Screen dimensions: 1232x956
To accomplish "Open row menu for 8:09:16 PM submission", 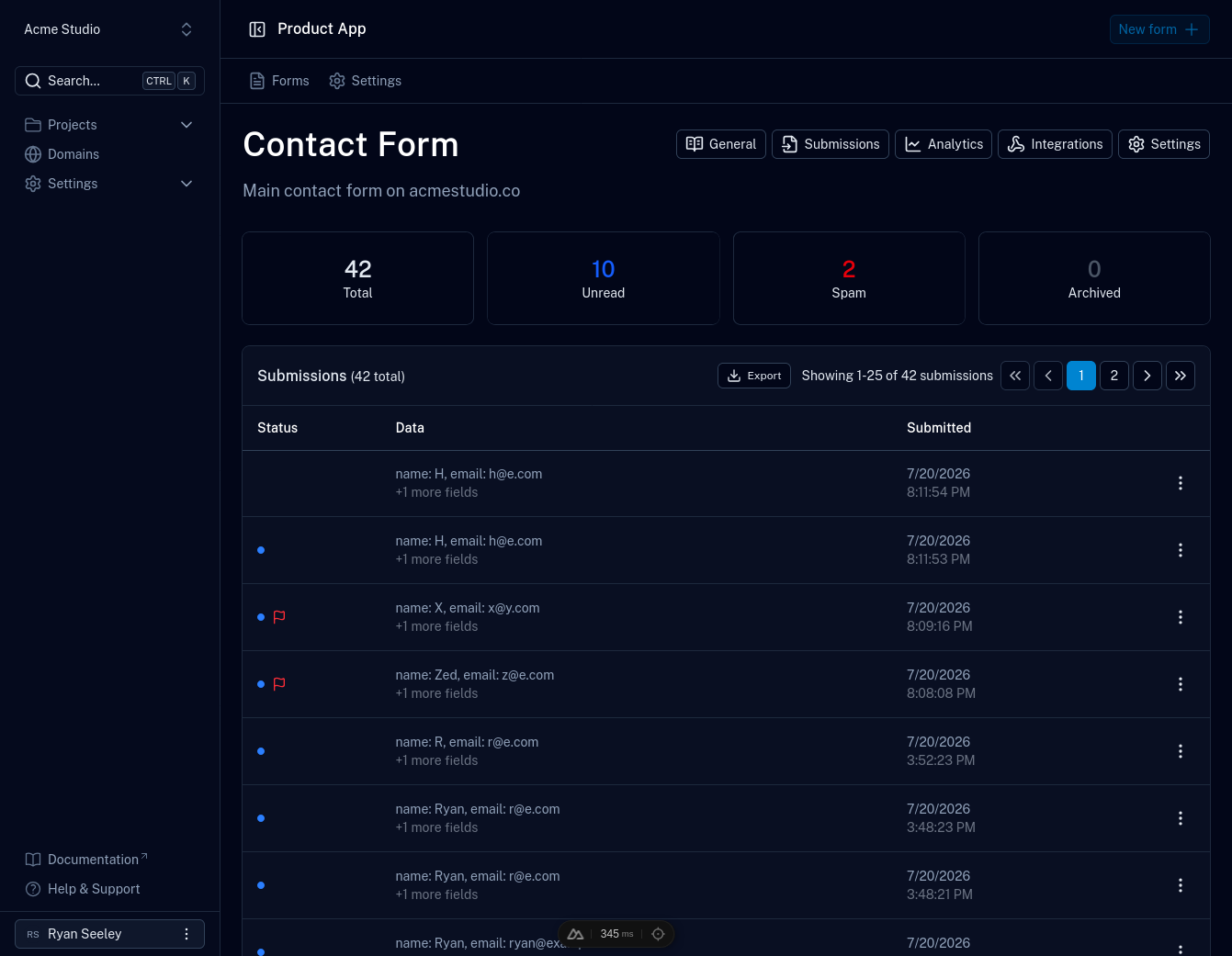I will pos(1181,617).
